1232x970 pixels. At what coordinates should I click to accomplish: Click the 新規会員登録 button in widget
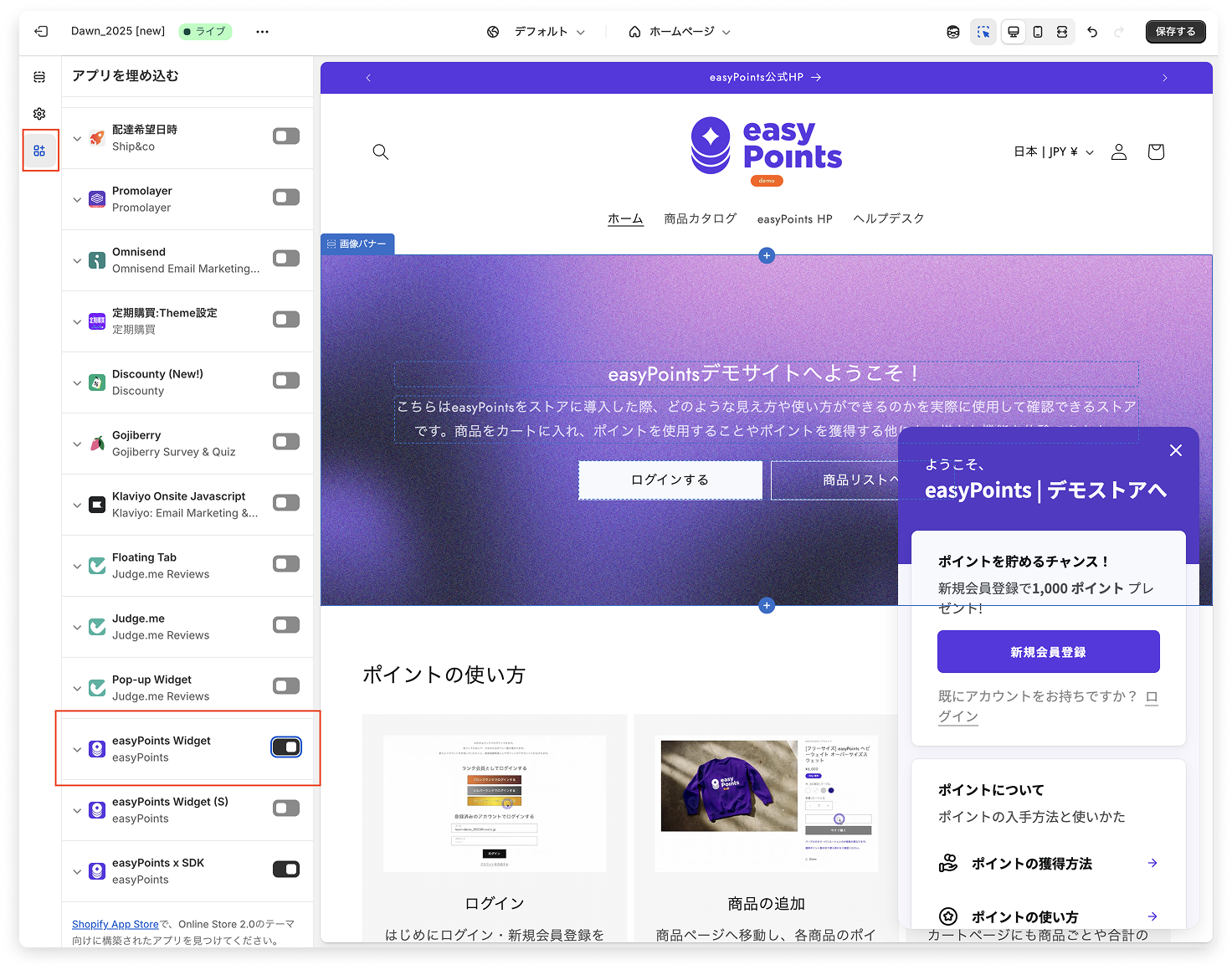[1049, 652]
